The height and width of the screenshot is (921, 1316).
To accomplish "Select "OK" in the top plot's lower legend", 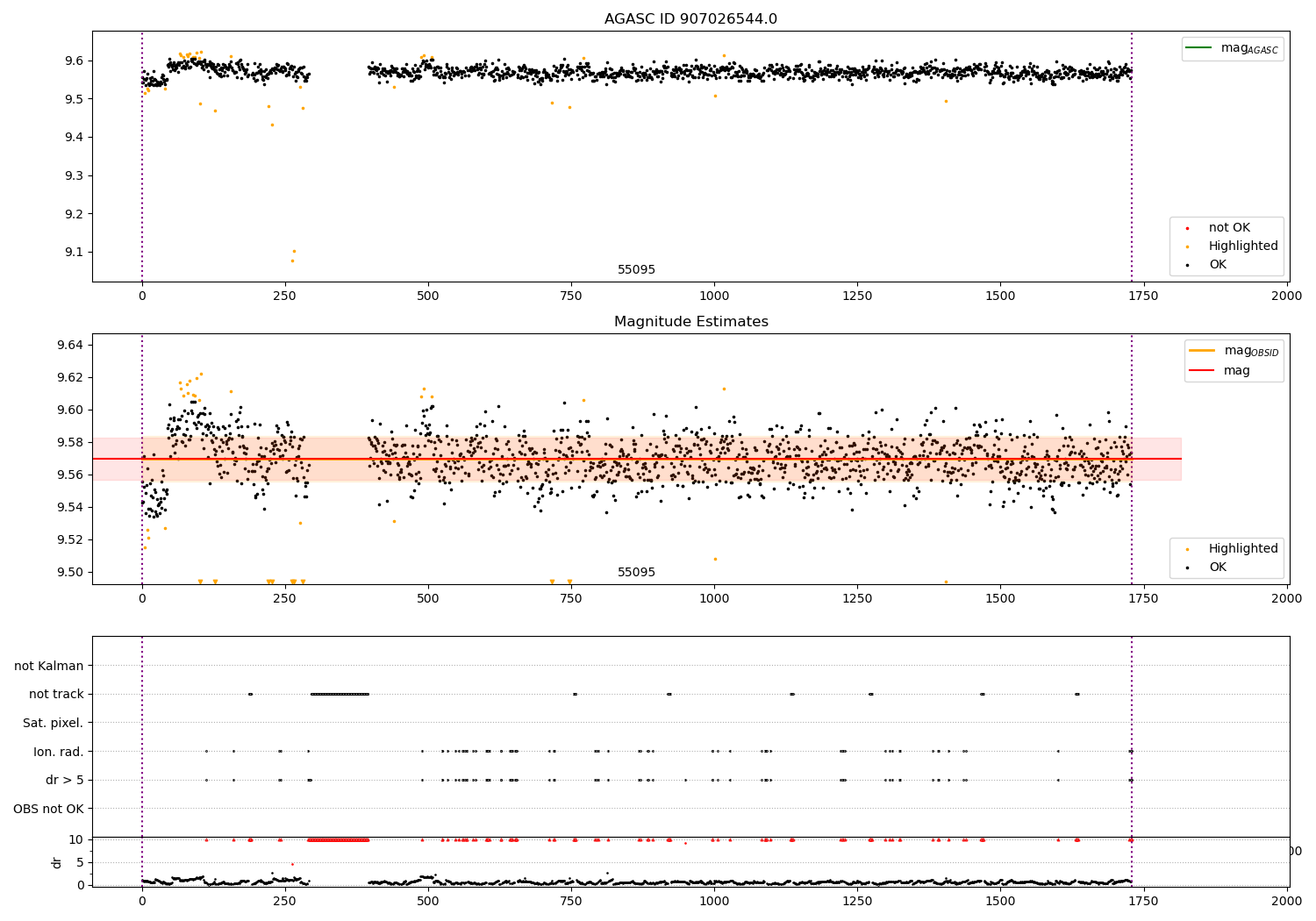I will click(1218, 265).
